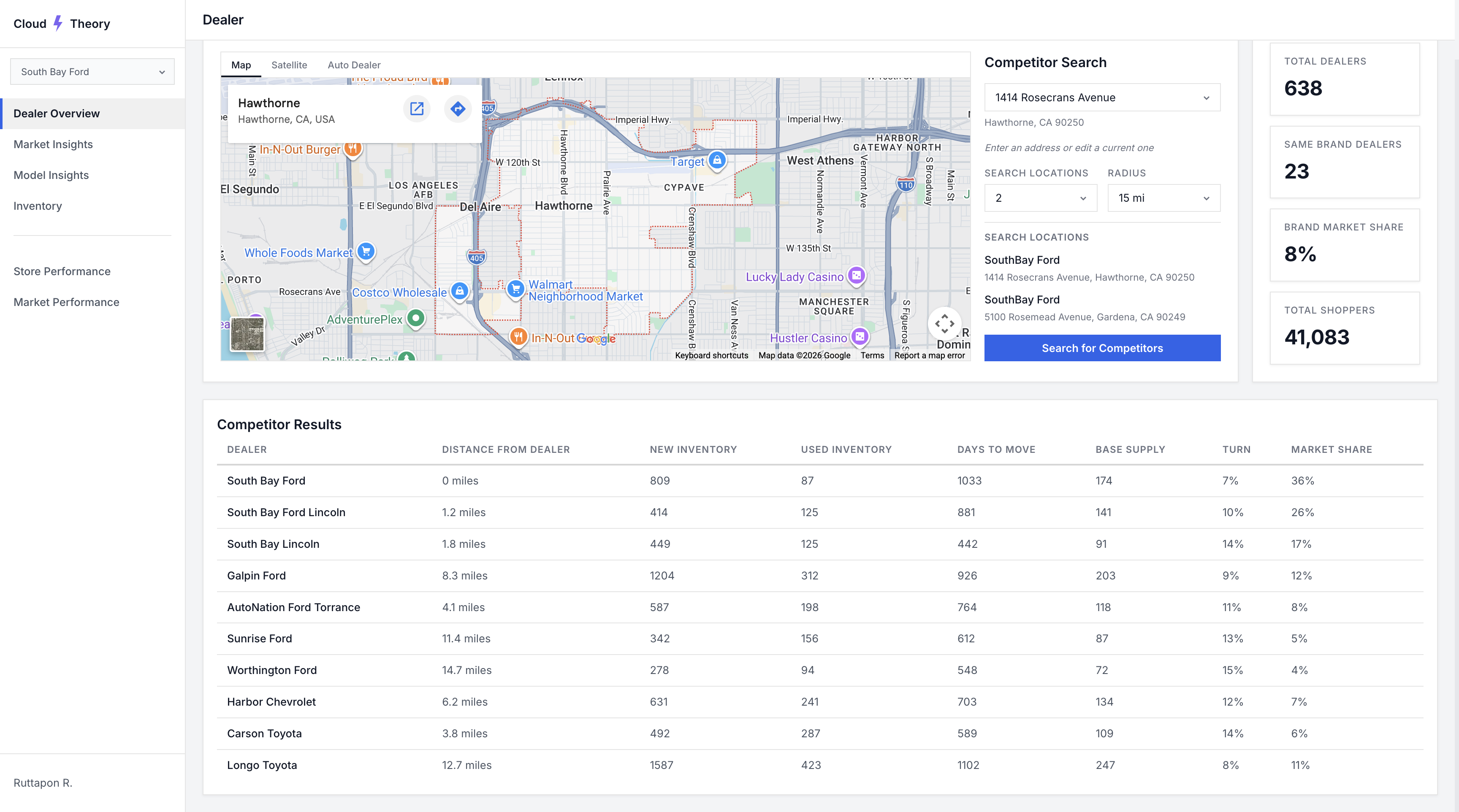Select the Sunrise Ford dealer row

(819, 639)
